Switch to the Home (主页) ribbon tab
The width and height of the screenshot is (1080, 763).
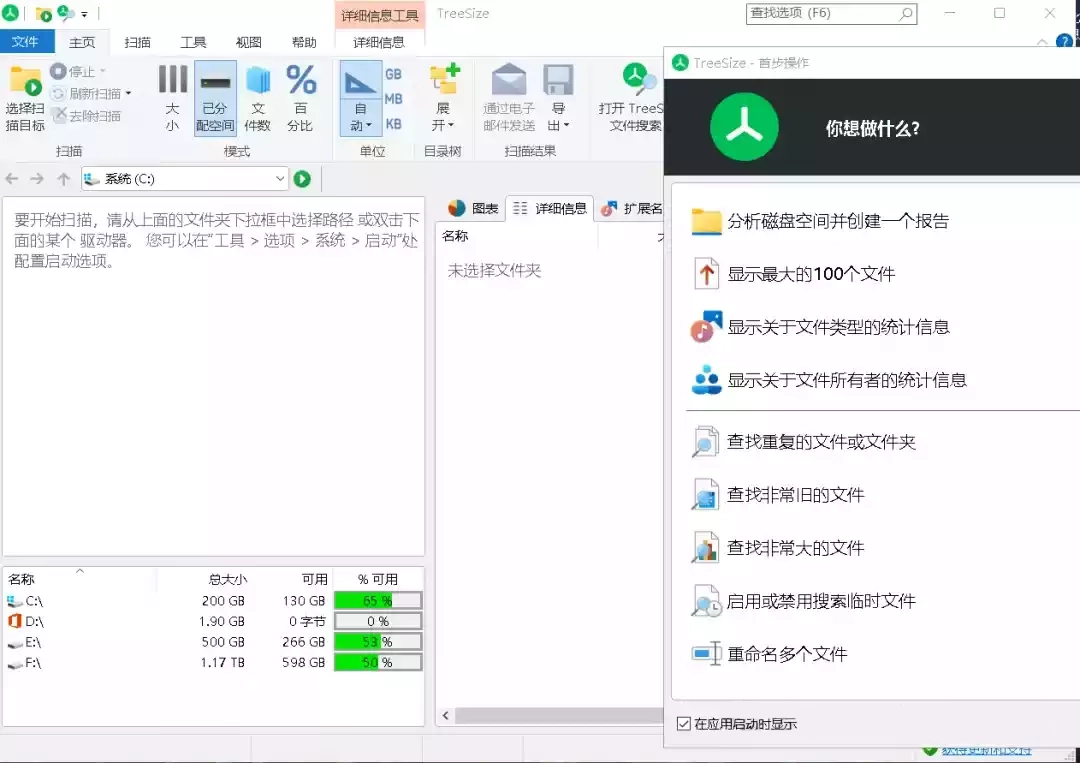(82, 42)
